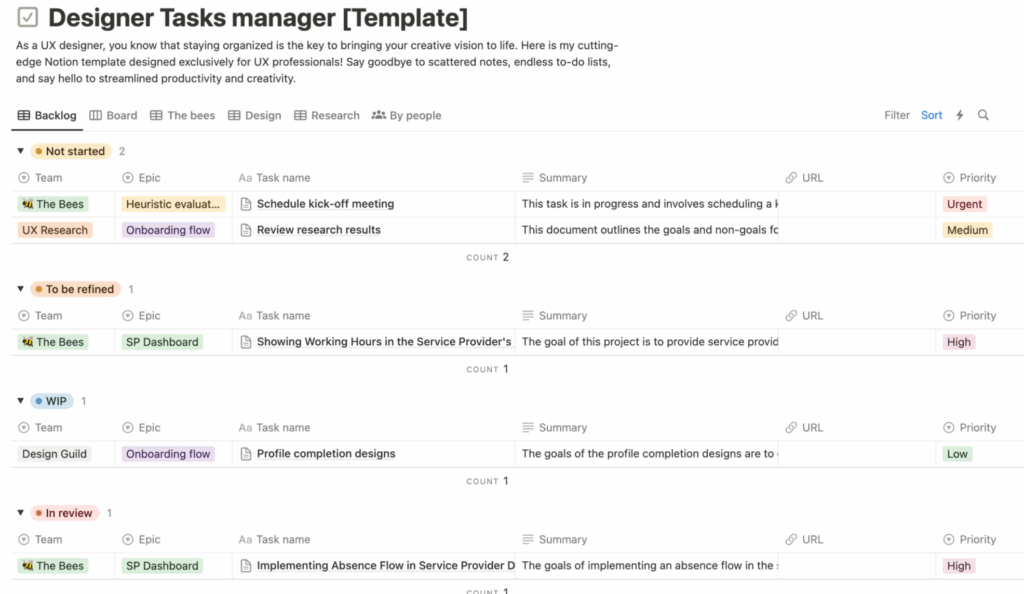
Task: Select The bees view tab
Action: pos(182,115)
